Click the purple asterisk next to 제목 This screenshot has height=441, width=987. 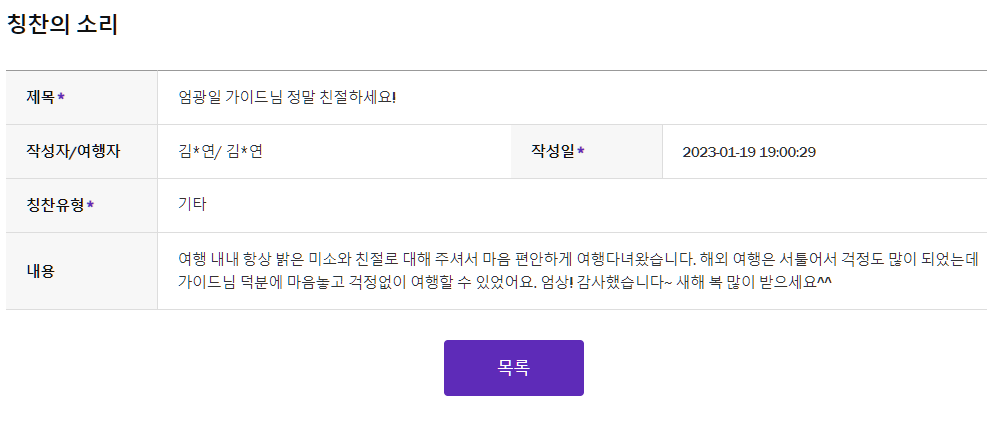click(61, 97)
